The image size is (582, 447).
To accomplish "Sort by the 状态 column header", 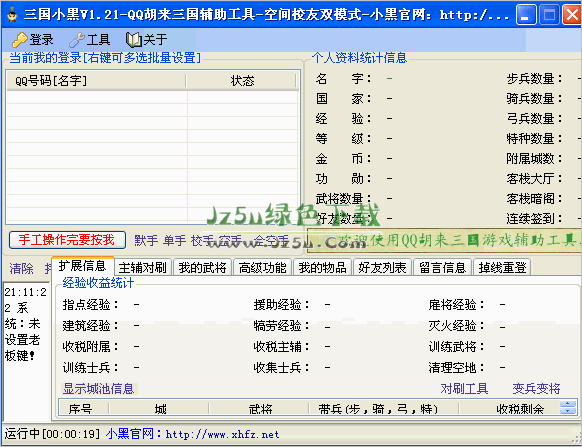I will (x=242, y=81).
